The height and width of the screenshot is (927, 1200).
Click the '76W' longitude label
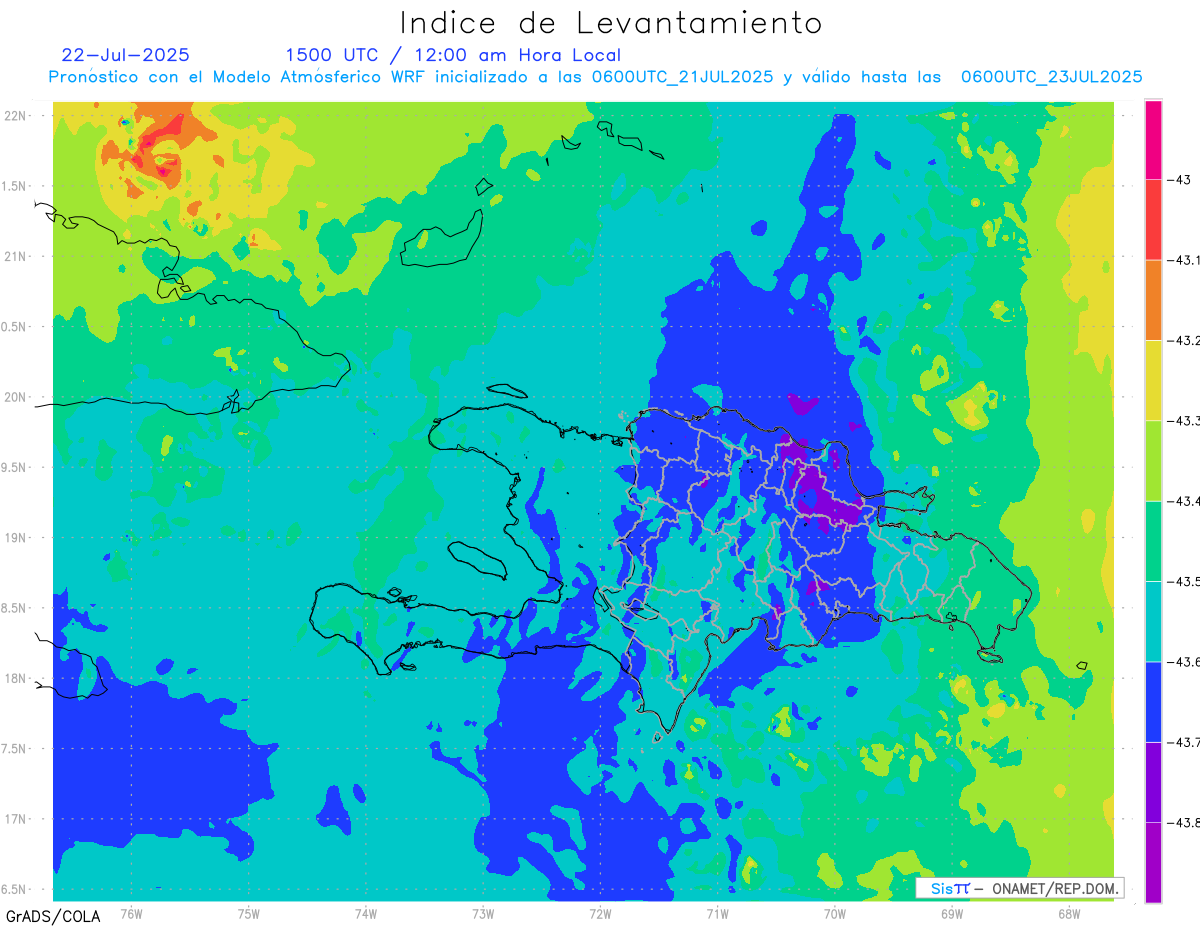(x=131, y=913)
